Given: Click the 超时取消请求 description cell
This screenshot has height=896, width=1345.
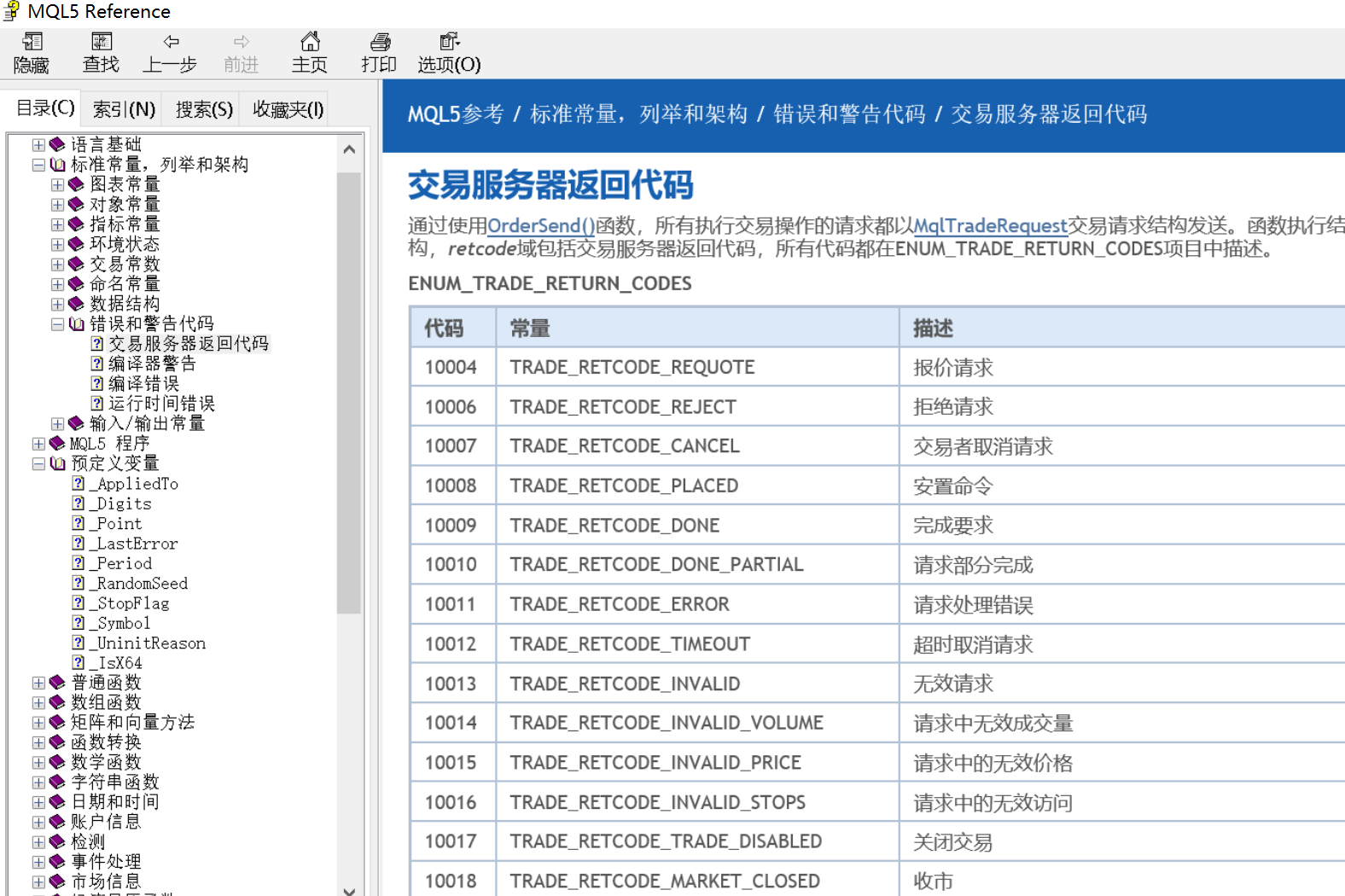Looking at the screenshot, I should tap(1122, 644).
